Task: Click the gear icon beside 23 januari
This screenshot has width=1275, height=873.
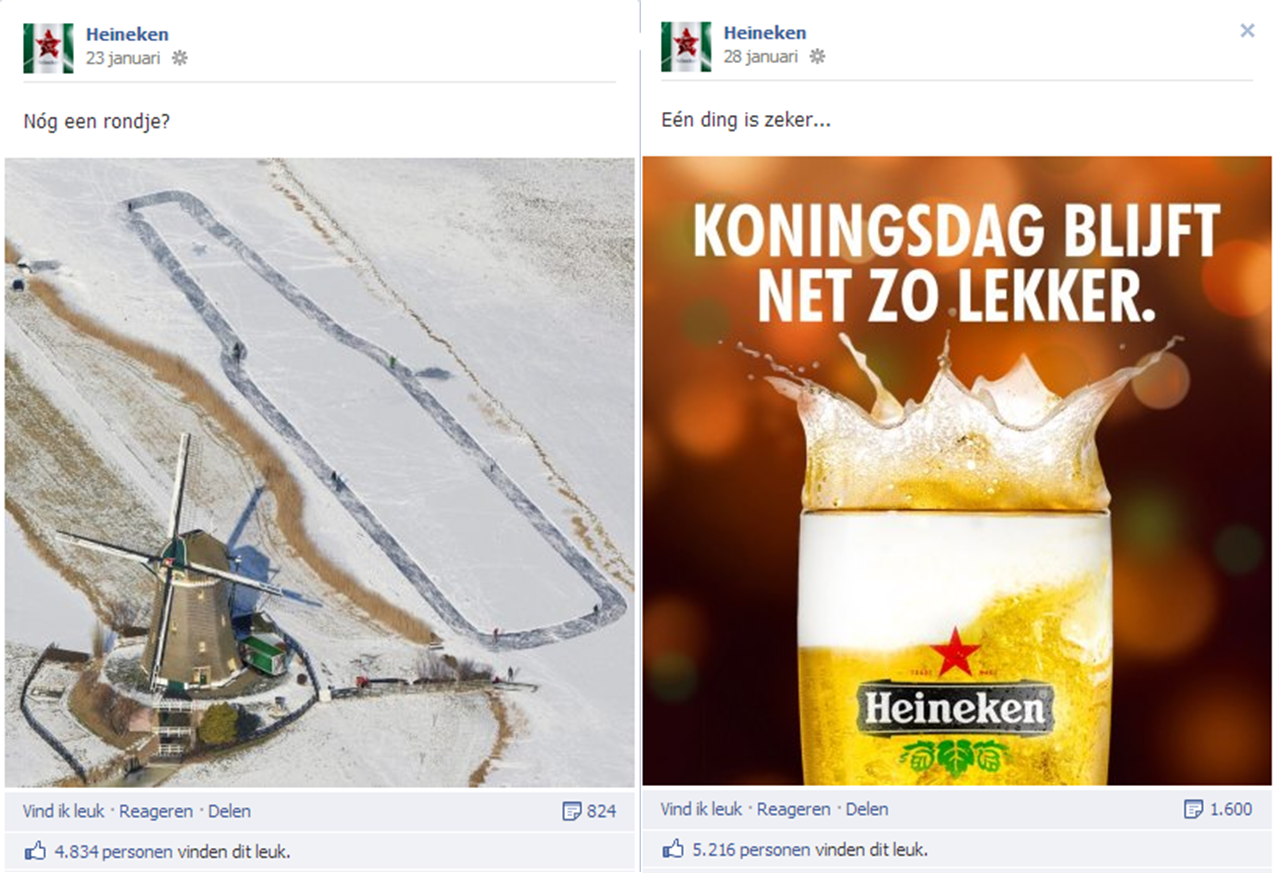Action: tap(179, 58)
